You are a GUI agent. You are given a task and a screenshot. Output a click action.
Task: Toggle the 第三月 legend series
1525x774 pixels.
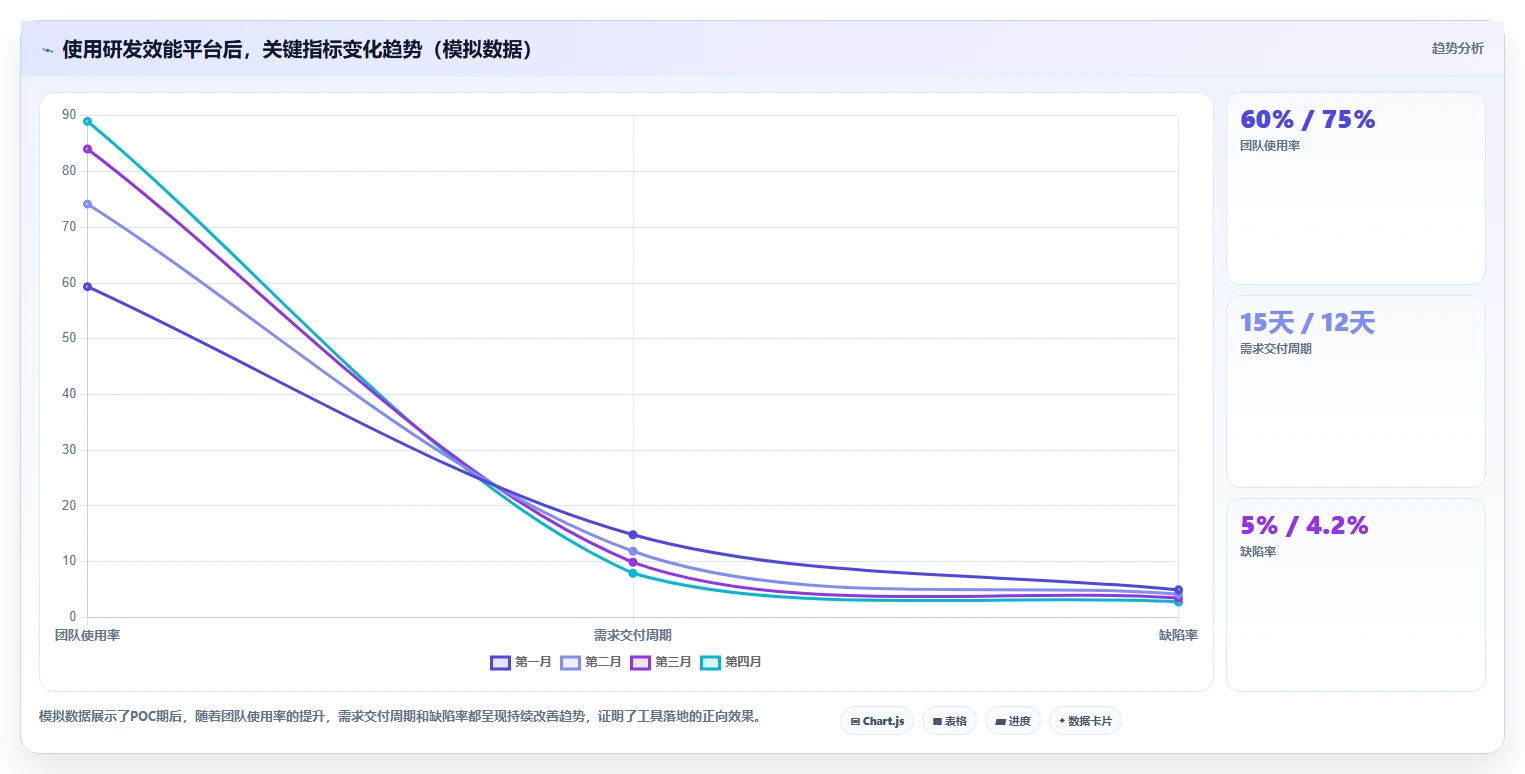coord(661,662)
